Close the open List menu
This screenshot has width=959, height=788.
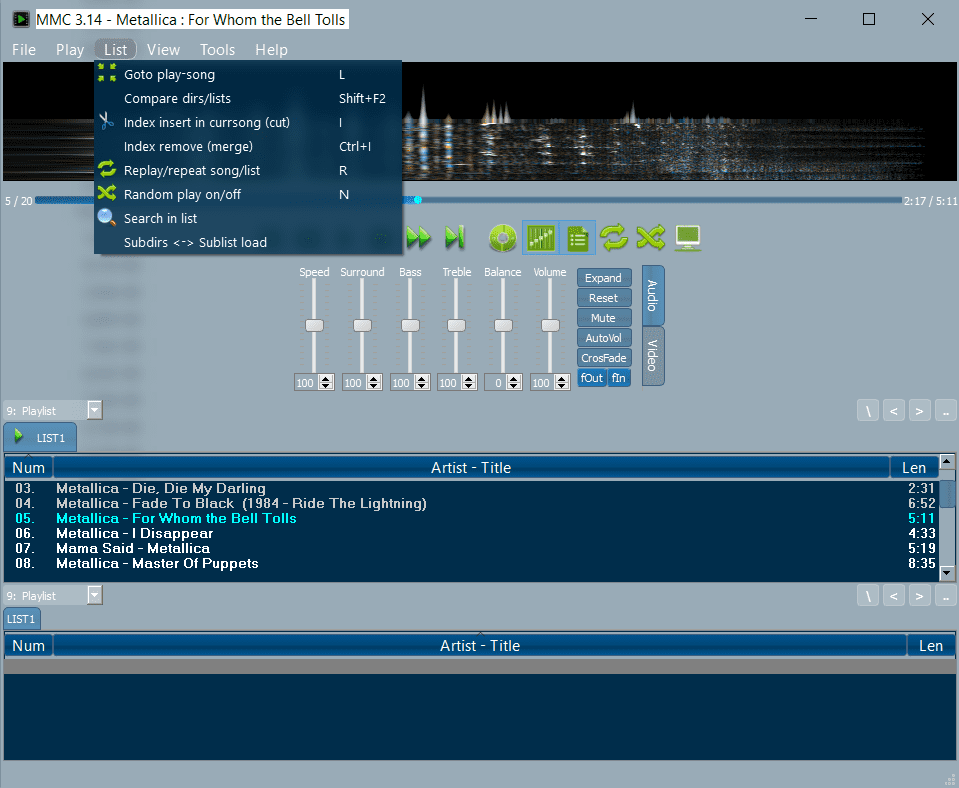tap(116, 50)
